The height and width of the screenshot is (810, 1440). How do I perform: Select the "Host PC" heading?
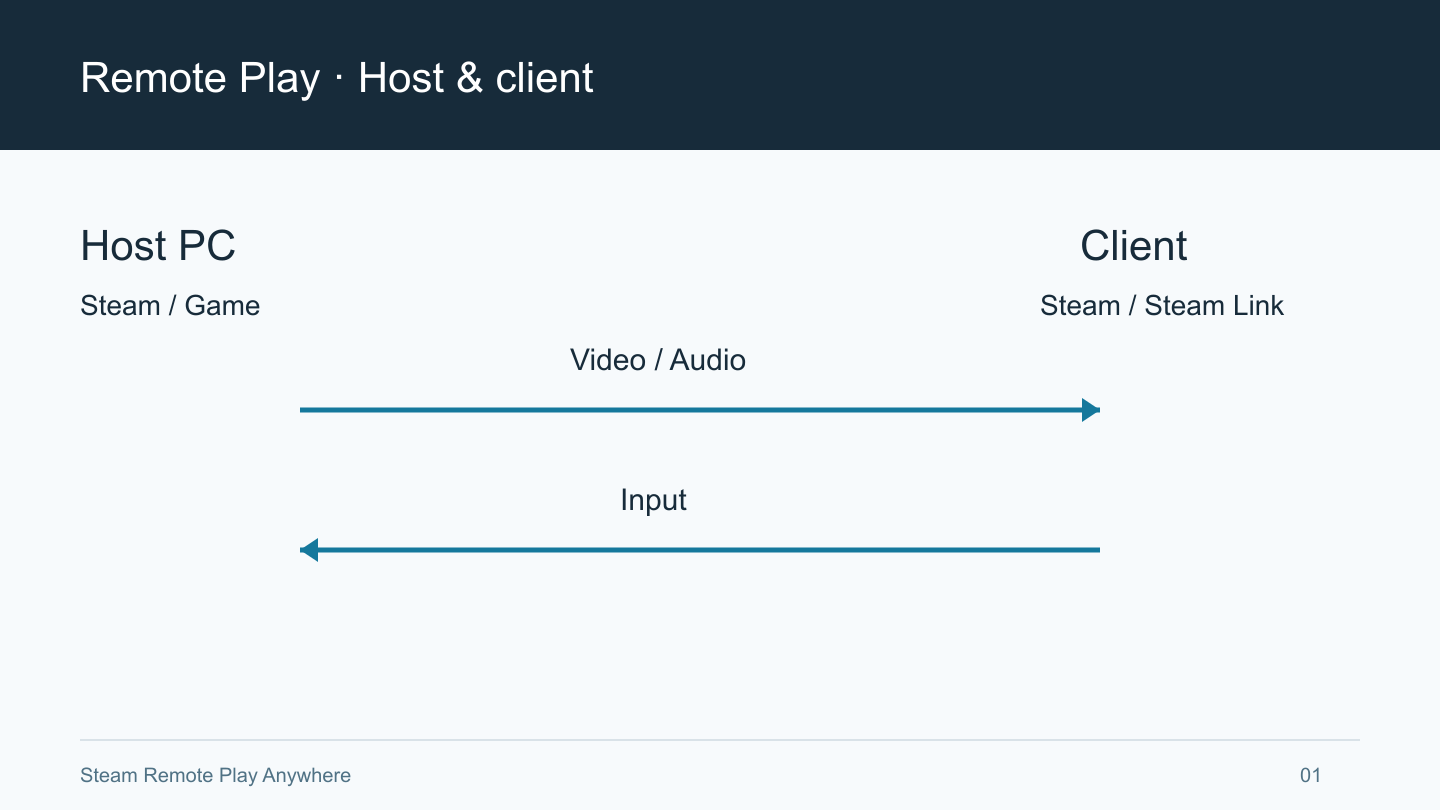158,246
